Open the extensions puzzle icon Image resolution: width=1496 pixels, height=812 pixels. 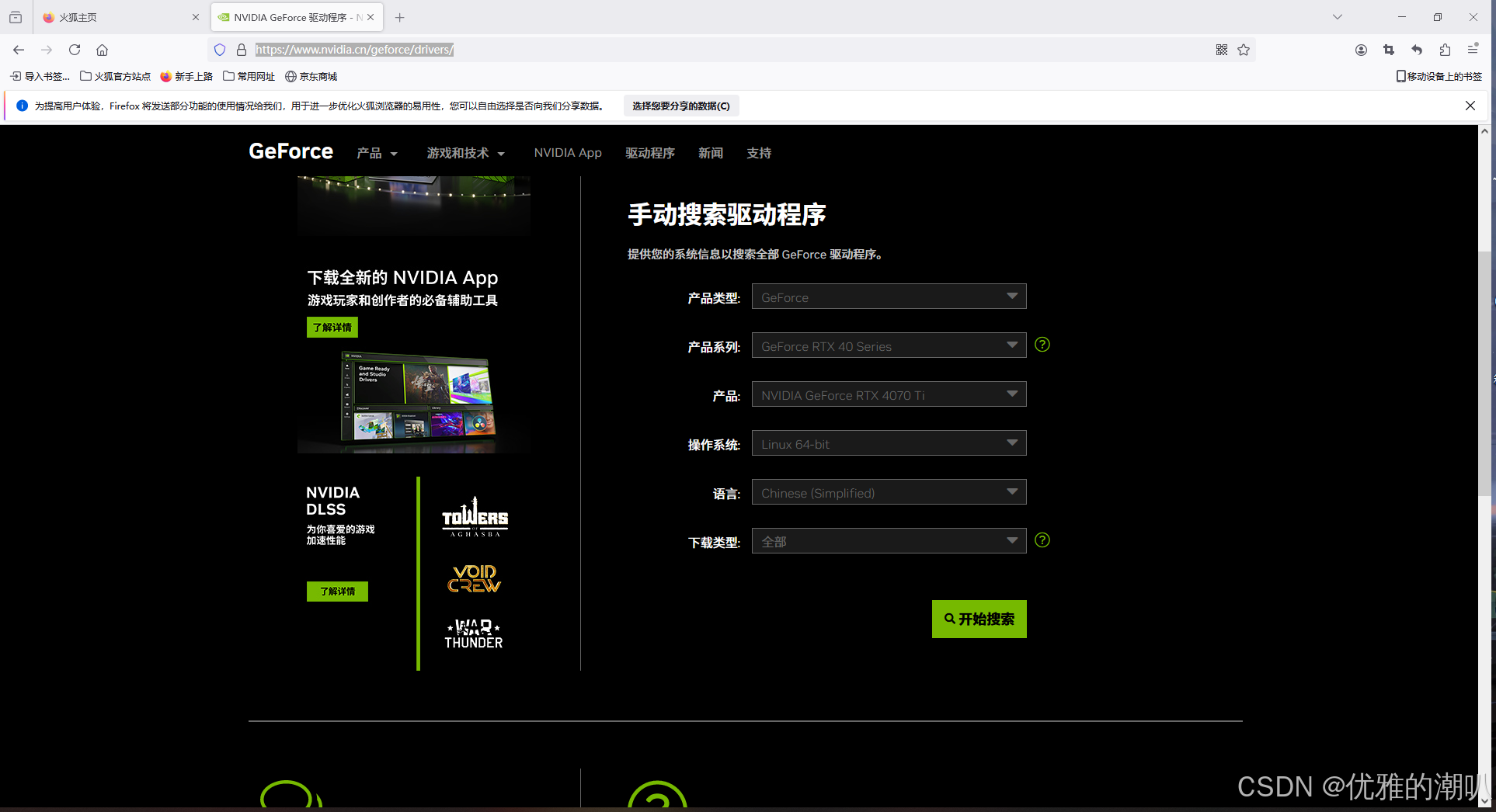tap(1445, 50)
